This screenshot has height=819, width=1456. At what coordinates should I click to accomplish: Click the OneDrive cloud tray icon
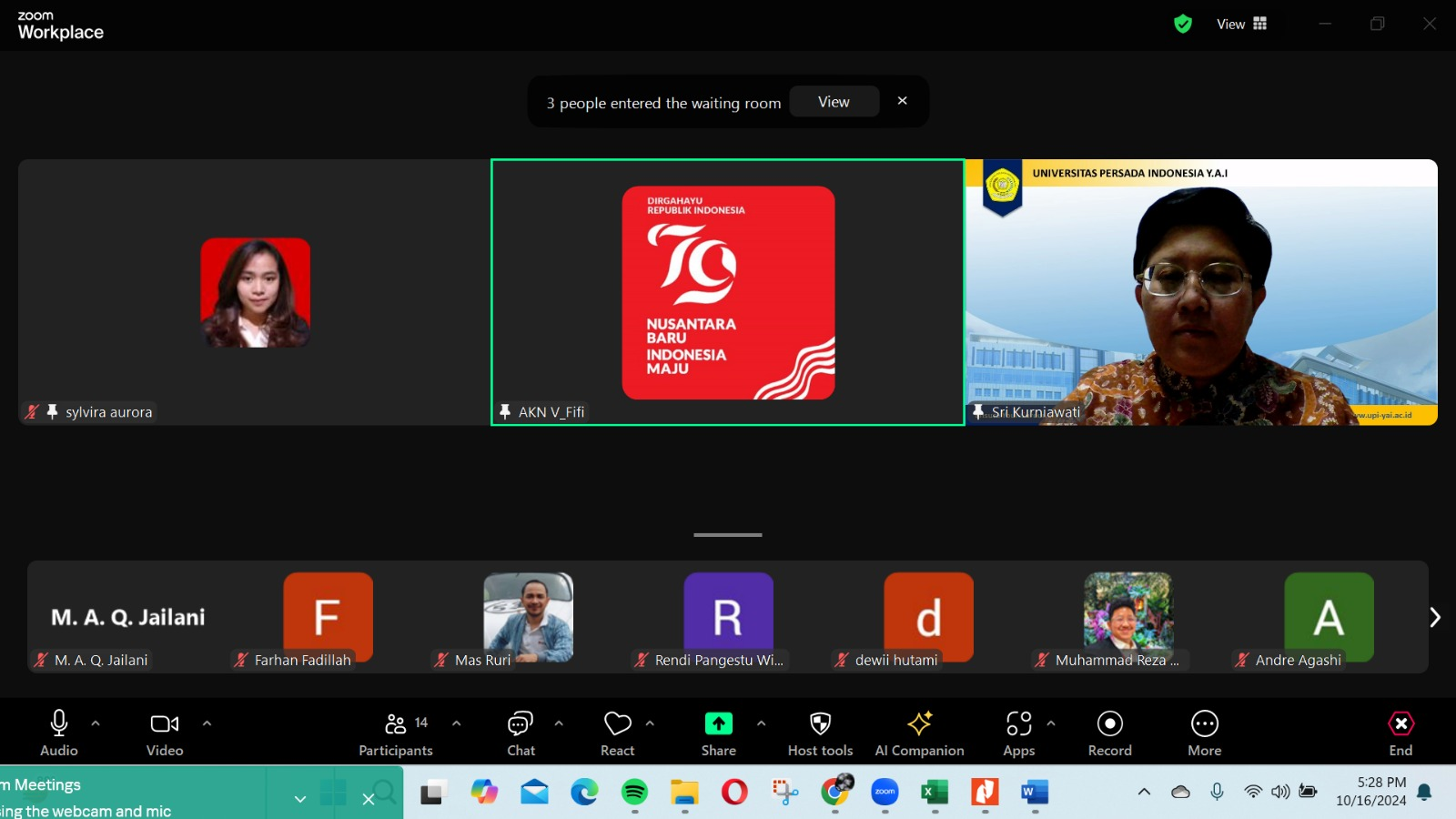click(1180, 792)
